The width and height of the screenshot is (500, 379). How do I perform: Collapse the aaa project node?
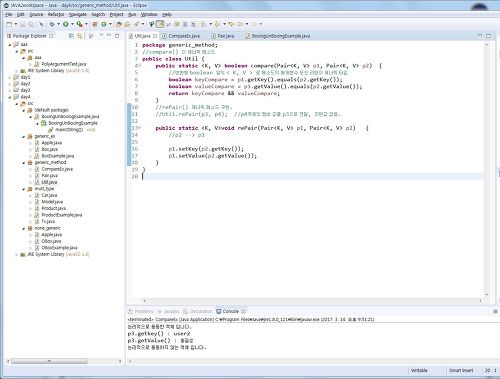click(9, 44)
